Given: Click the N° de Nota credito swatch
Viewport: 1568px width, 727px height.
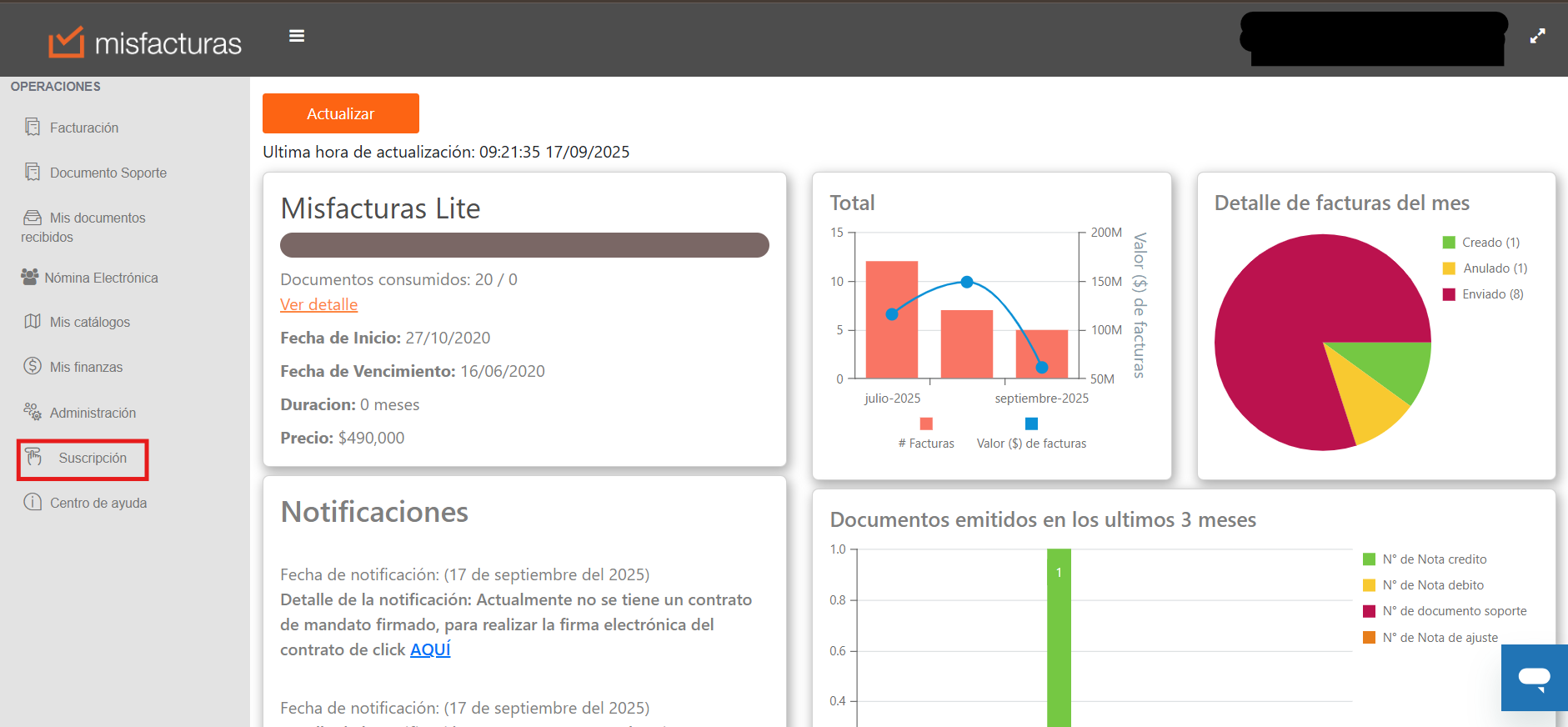Looking at the screenshot, I should [x=1369, y=559].
